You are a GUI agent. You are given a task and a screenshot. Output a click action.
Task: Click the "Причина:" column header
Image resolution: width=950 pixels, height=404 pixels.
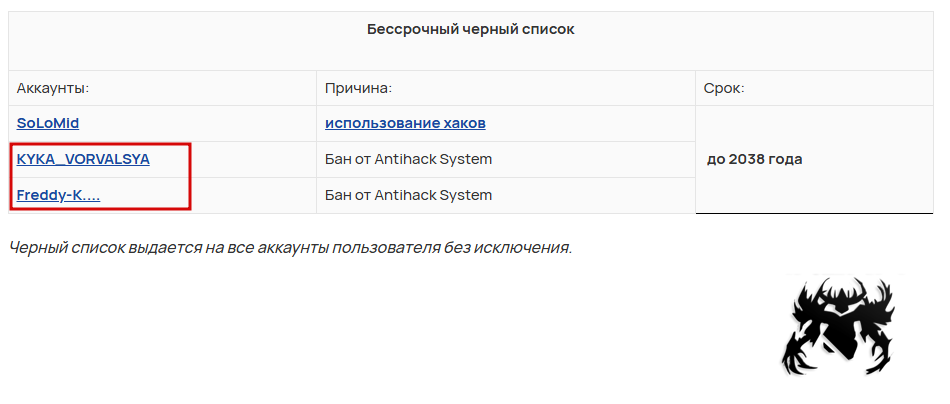(358, 88)
